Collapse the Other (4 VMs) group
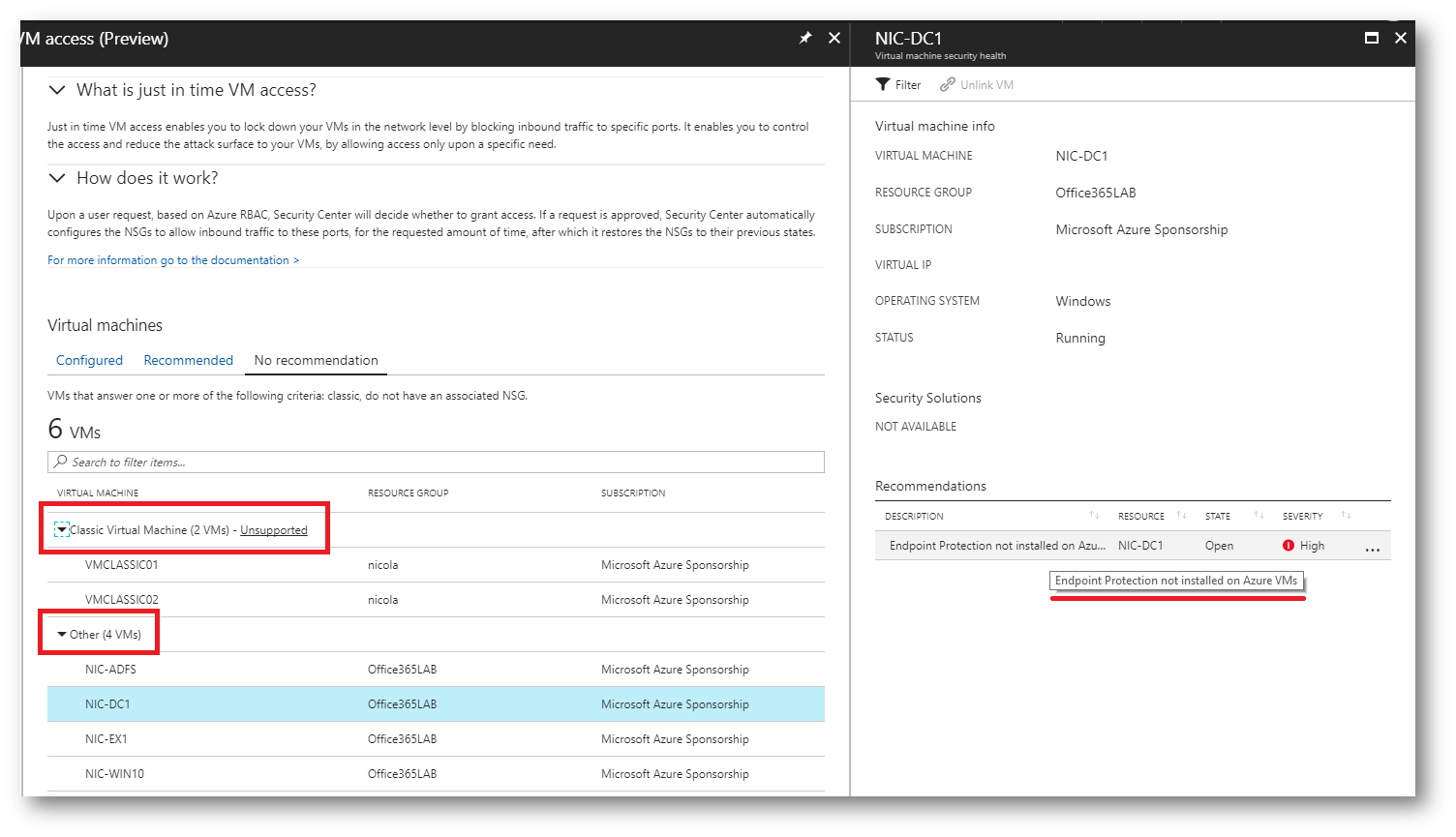 click(x=62, y=635)
